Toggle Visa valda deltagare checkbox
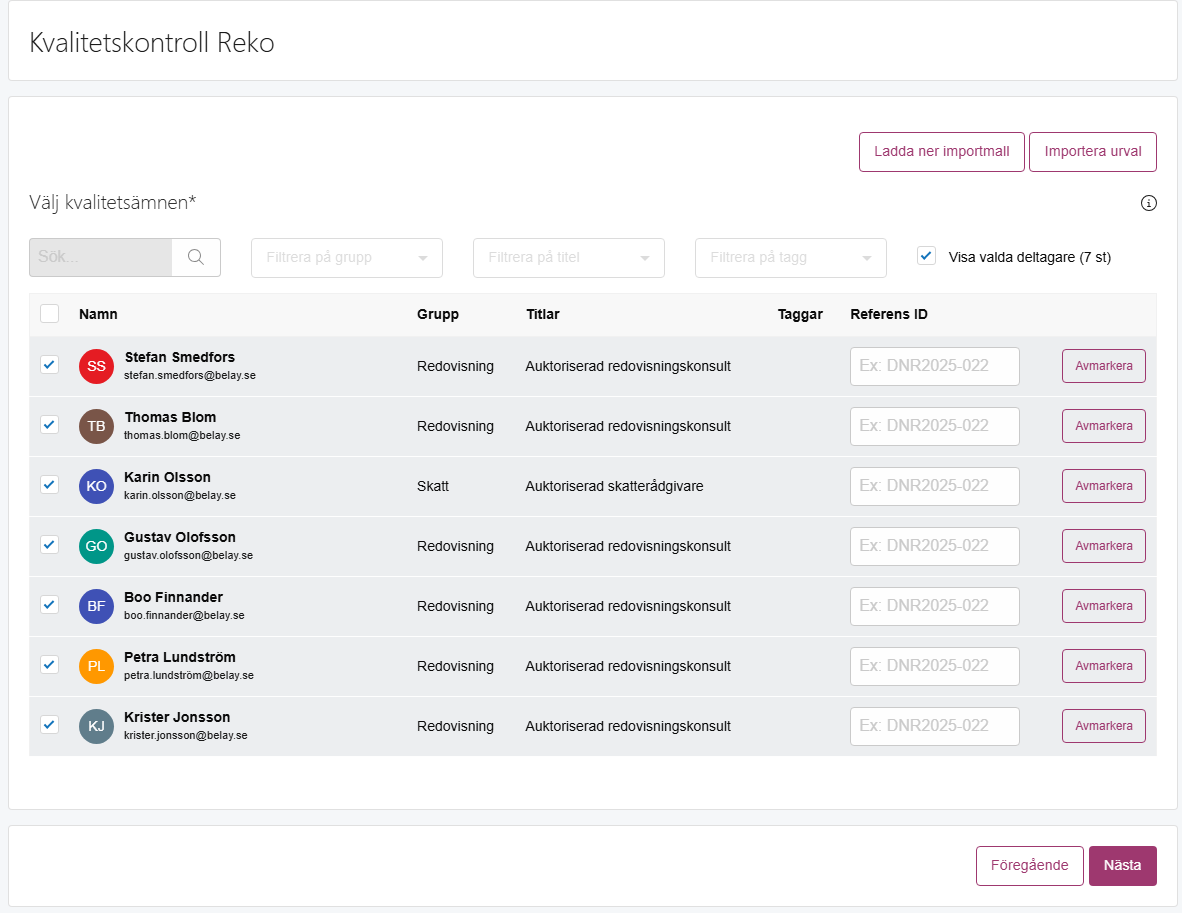This screenshot has width=1182, height=913. pyautogui.click(x=926, y=256)
